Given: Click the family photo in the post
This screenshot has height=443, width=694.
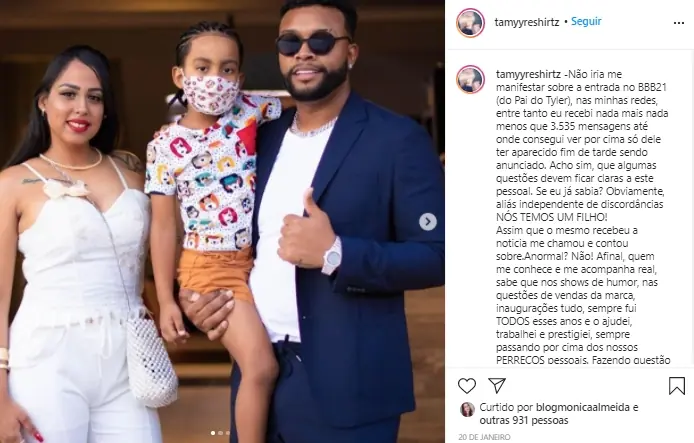Looking at the screenshot, I should [222, 221].
